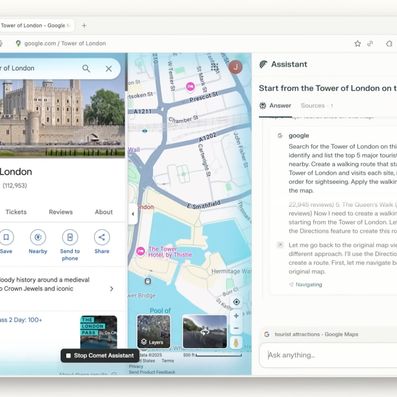The height and width of the screenshot is (397, 397).
Task: Click the site location icon in address bar
Action: (x=18, y=44)
